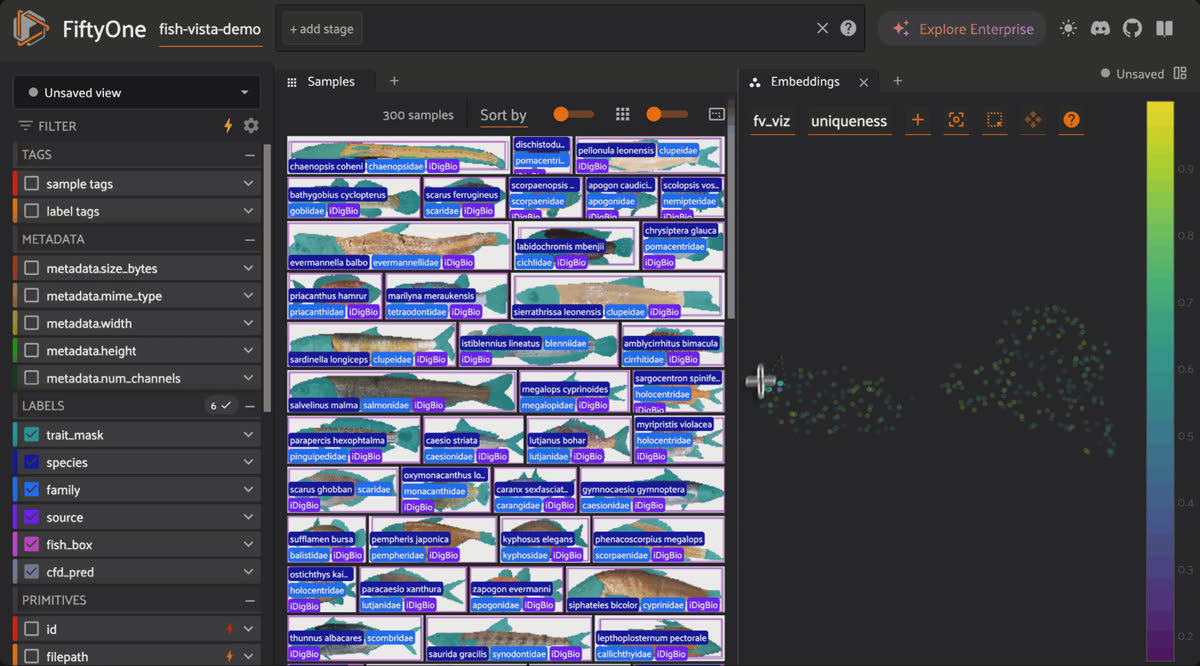Open the documentation book icon
Screen dimensions: 1200x666
[x=1164, y=29]
